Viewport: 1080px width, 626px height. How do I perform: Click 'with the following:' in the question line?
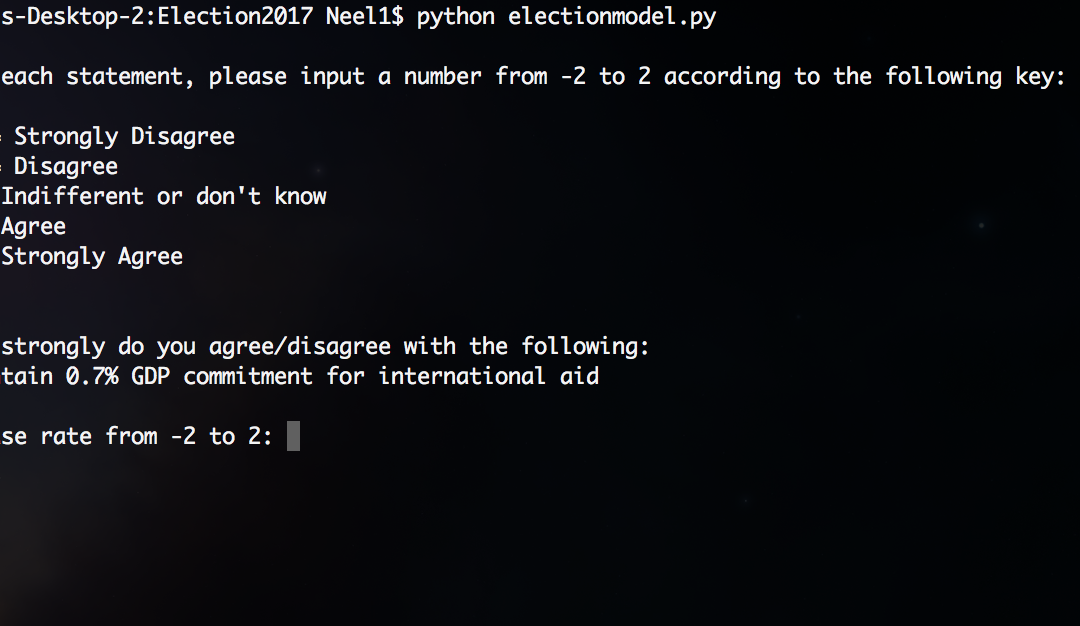coord(527,346)
